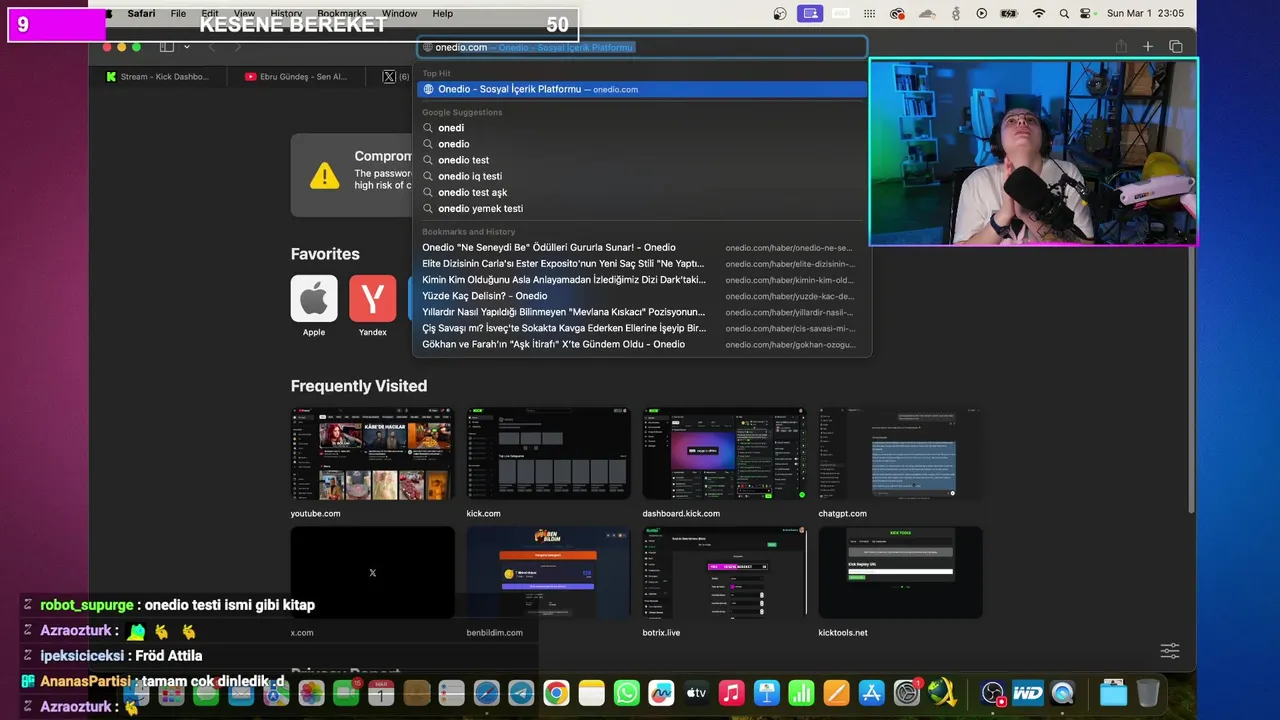The height and width of the screenshot is (720, 1280).
Task: Go back with the Safari back arrow
Action: point(212,47)
